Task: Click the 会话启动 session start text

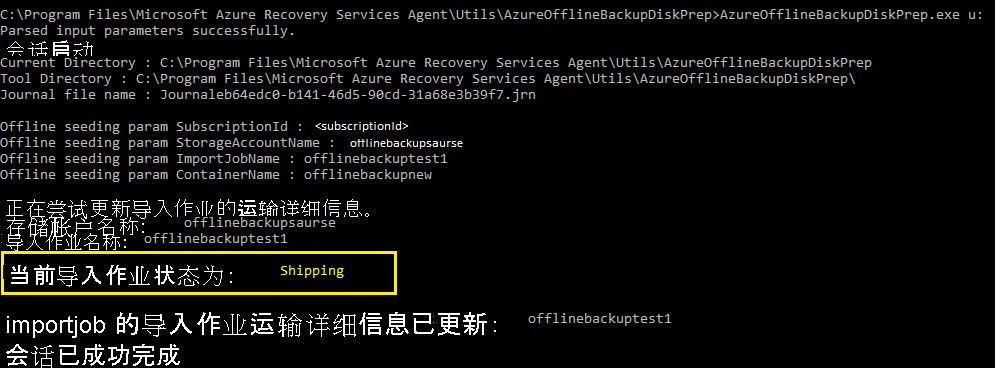Action: 52,48
